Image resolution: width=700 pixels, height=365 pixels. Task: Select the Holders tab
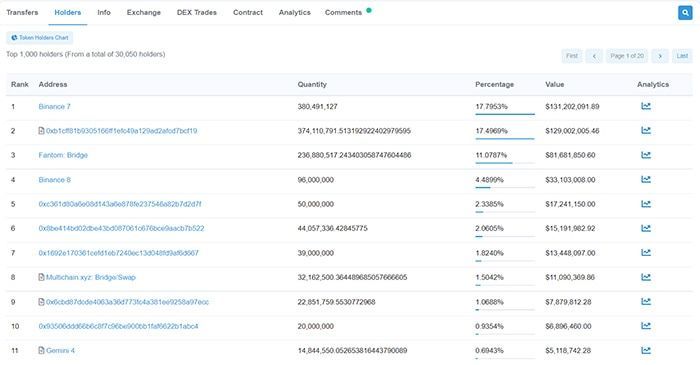click(x=68, y=12)
